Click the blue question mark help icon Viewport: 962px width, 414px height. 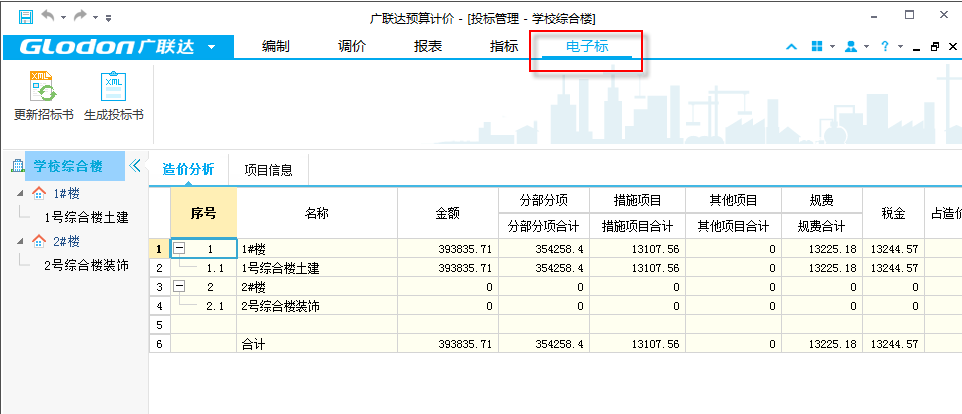885,47
